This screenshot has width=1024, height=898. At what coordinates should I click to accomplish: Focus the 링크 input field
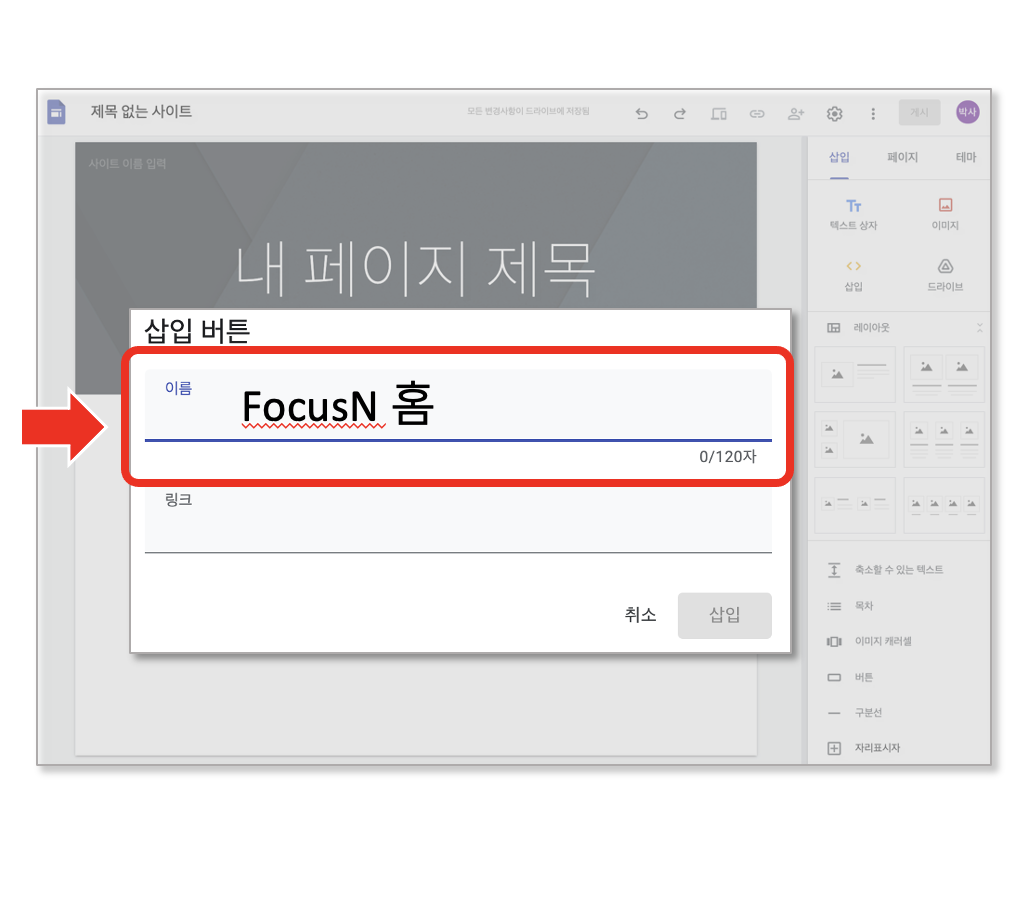click(458, 519)
